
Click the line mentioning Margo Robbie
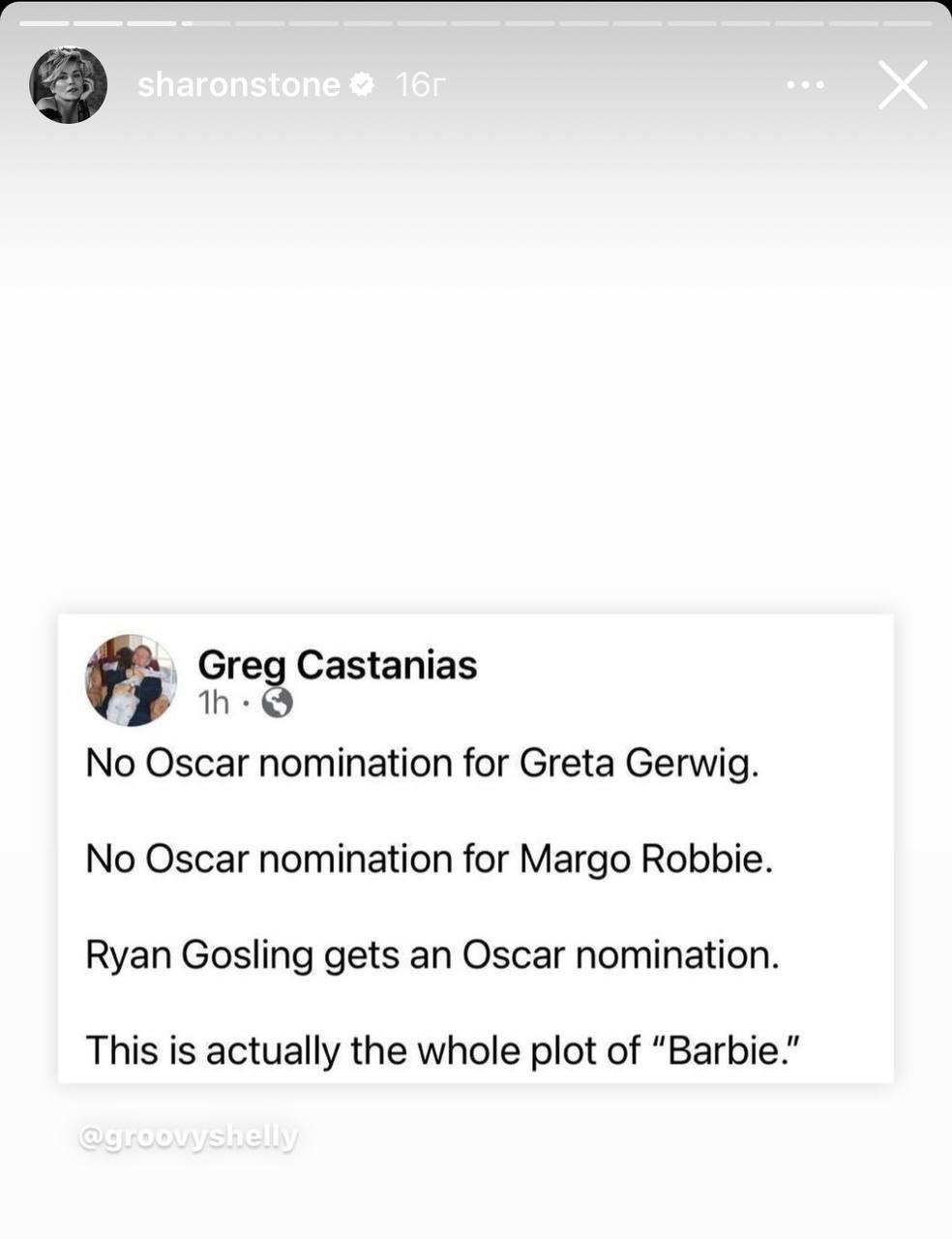click(x=430, y=859)
